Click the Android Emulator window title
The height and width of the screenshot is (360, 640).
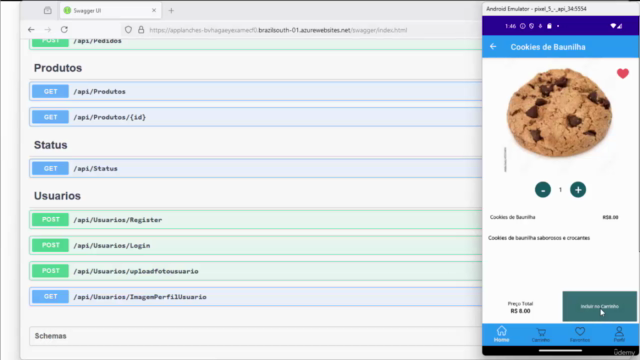point(536,9)
